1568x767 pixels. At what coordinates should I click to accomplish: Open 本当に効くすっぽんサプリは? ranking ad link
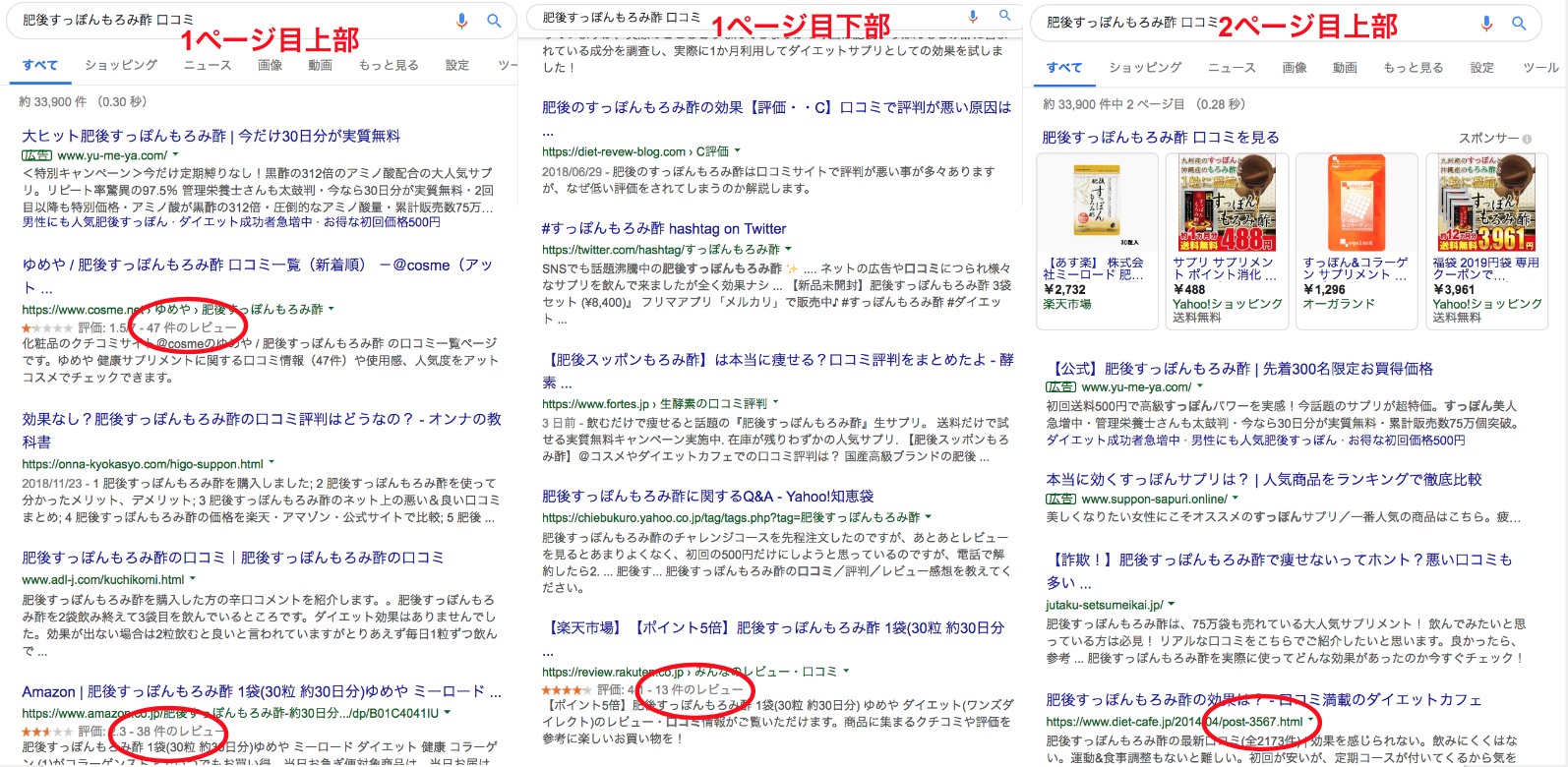[1264, 479]
